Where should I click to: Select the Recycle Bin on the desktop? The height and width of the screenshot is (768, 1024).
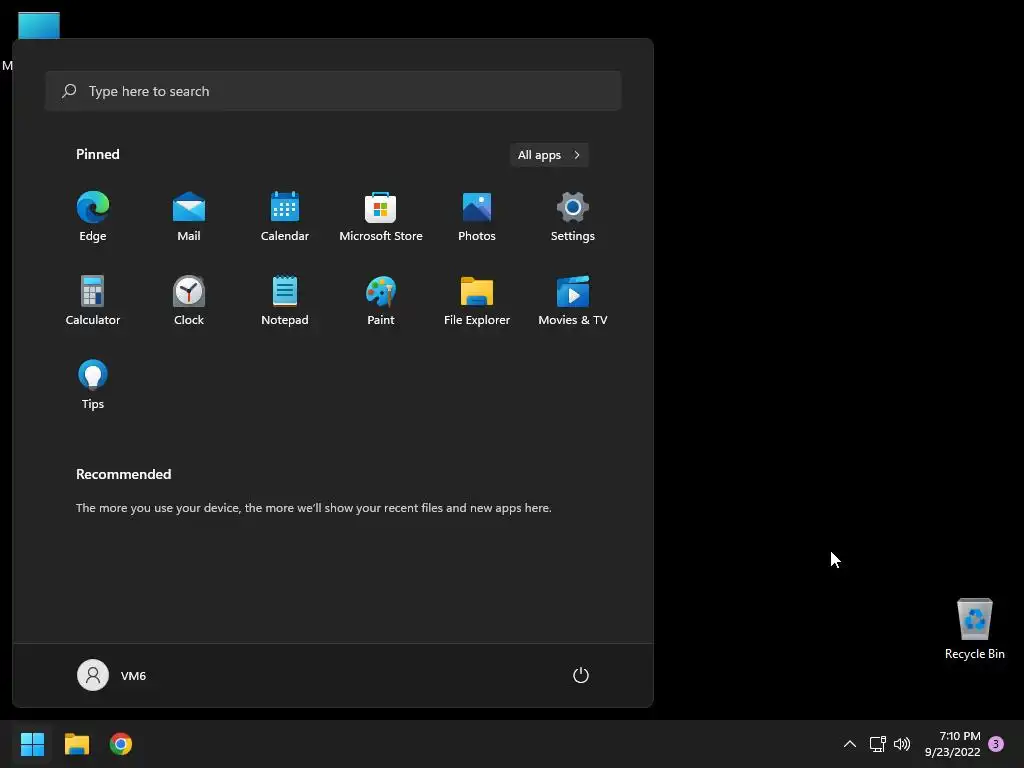[974, 629]
